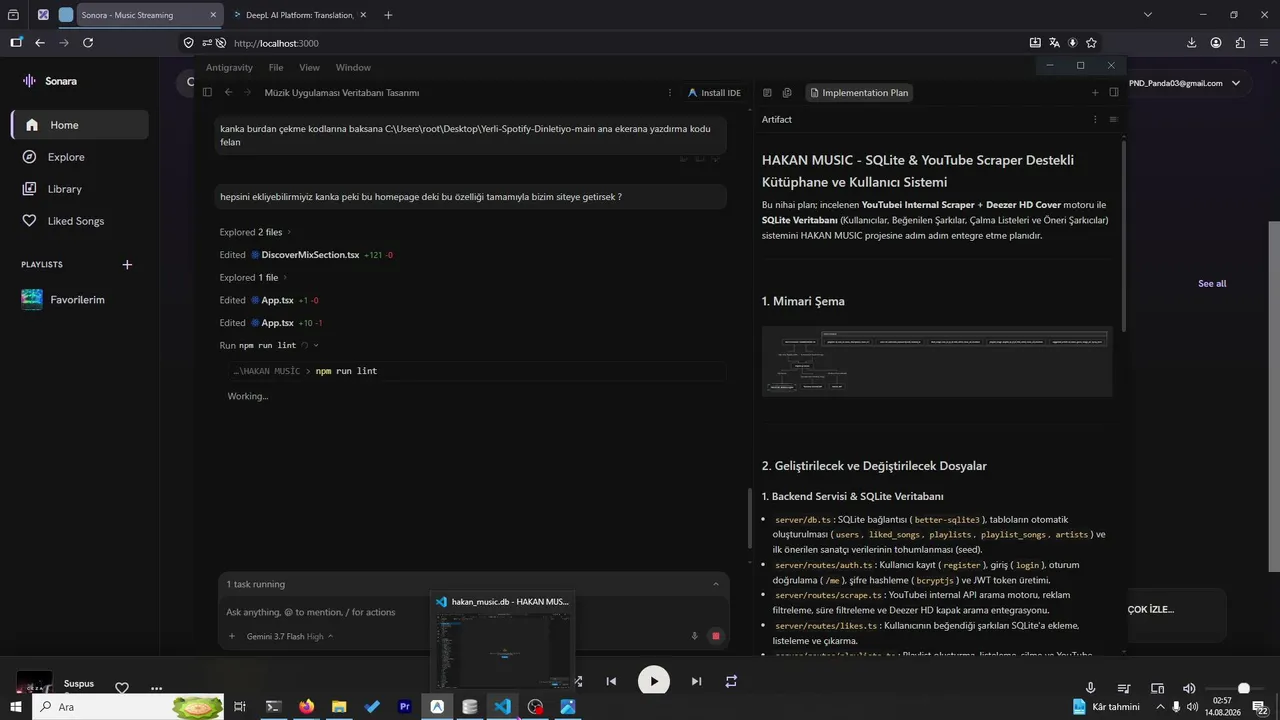The width and height of the screenshot is (1280, 720).
Task: Open the architecture diagram under Mimari Şema
Action: click(937, 361)
